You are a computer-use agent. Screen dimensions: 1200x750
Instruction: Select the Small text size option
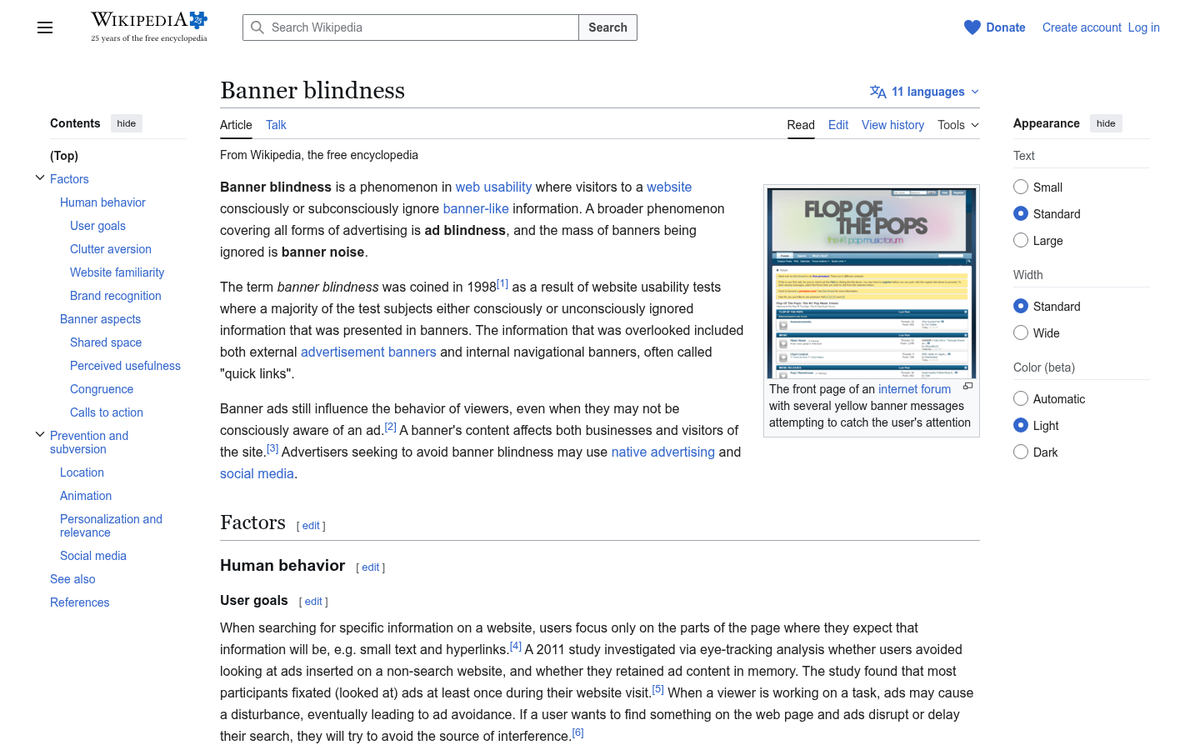click(x=1020, y=187)
